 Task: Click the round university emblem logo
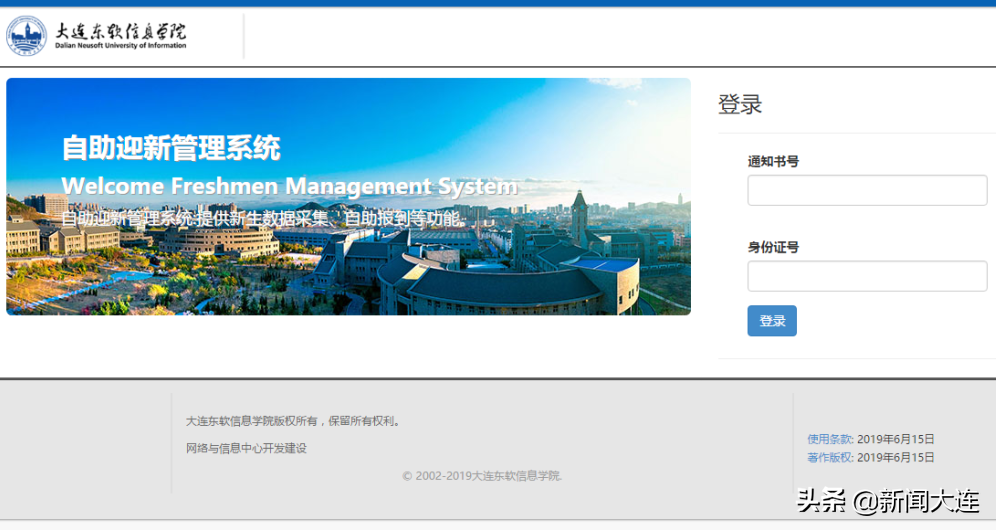coord(27,35)
